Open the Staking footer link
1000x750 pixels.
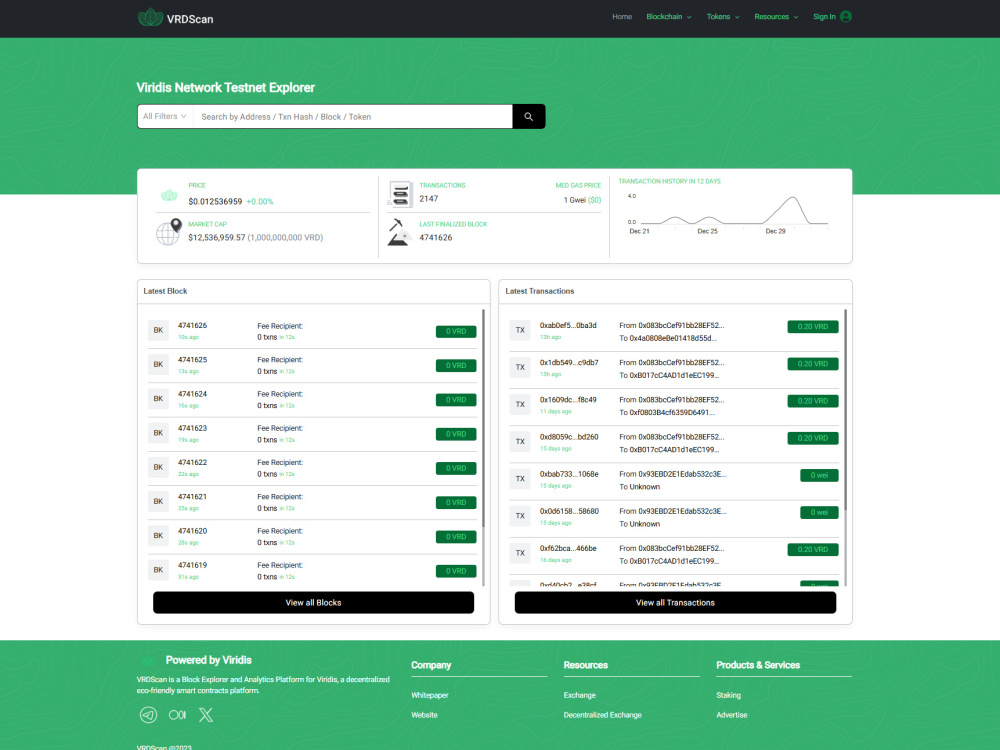pyautogui.click(x=728, y=695)
